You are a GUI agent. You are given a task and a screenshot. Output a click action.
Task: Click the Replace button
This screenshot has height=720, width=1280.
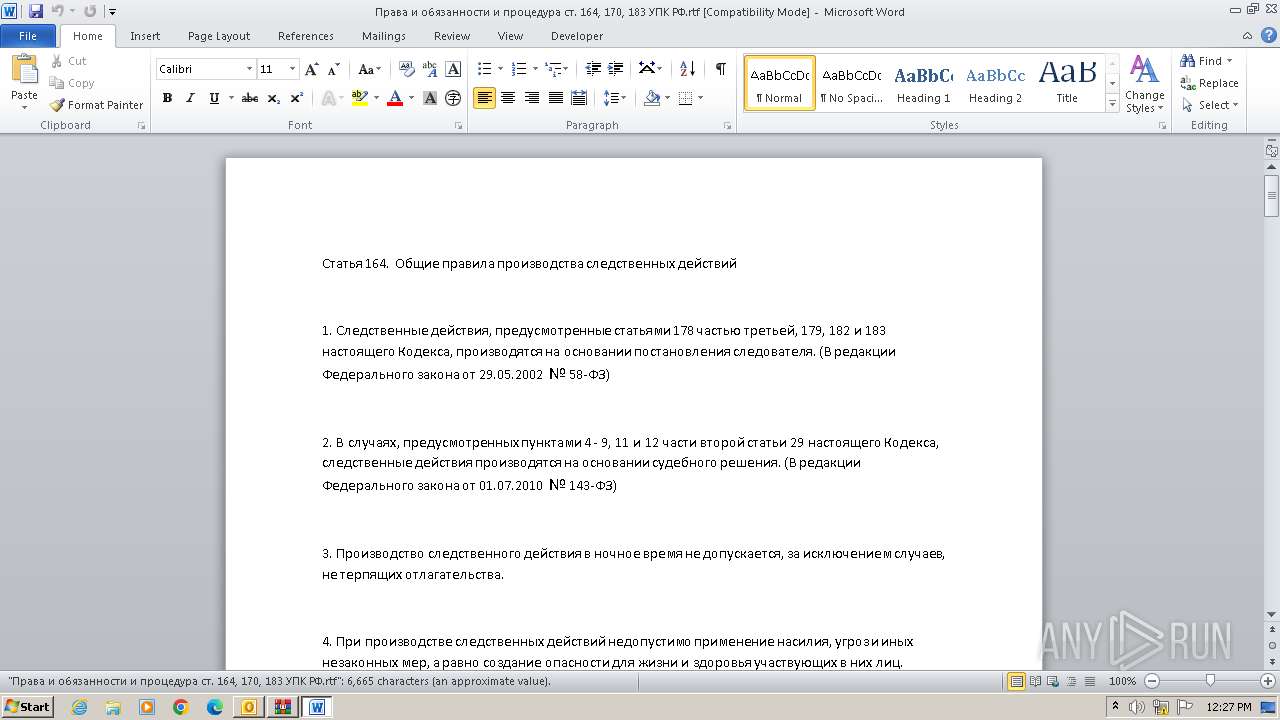coord(1210,83)
